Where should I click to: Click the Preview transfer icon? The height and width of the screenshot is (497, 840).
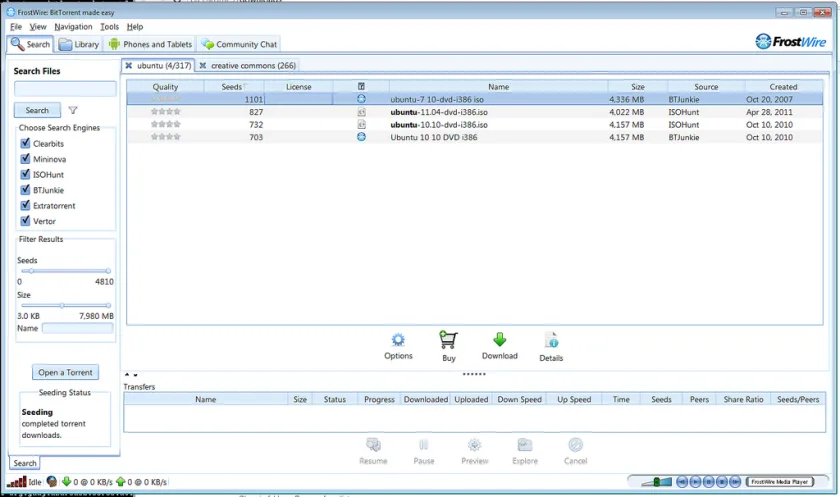pos(474,445)
